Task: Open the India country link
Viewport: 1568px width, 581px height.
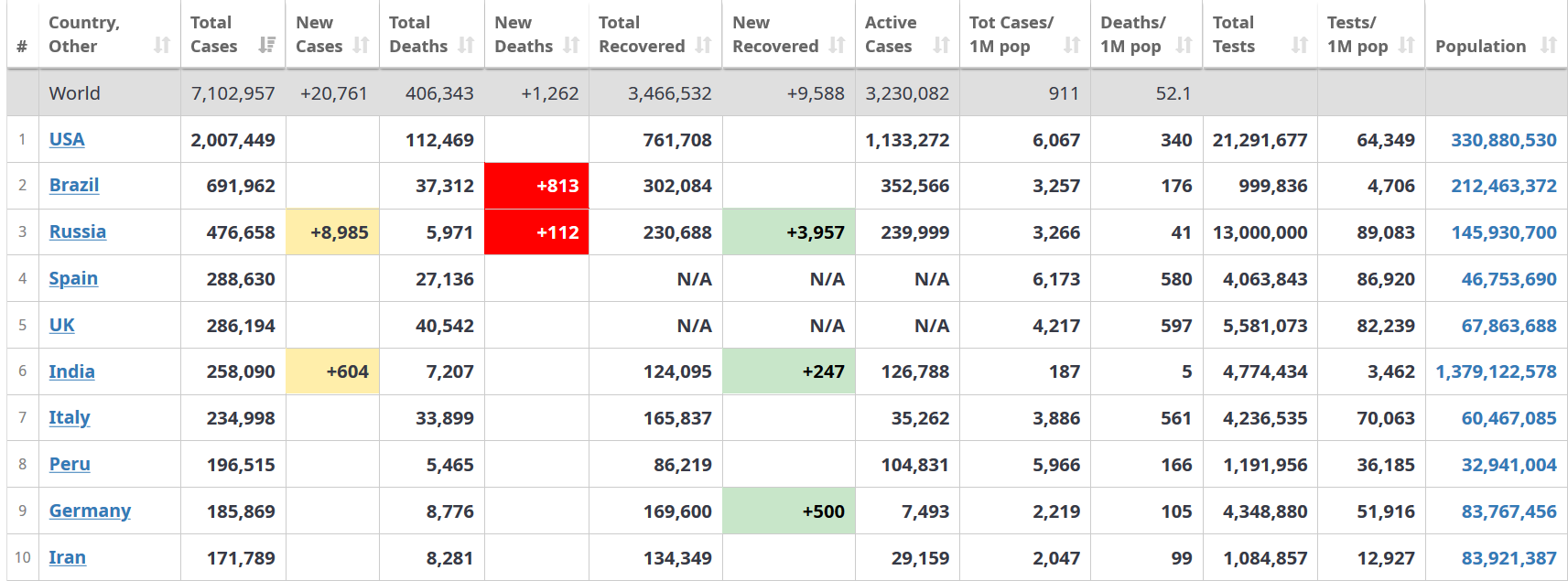Action: (x=72, y=371)
